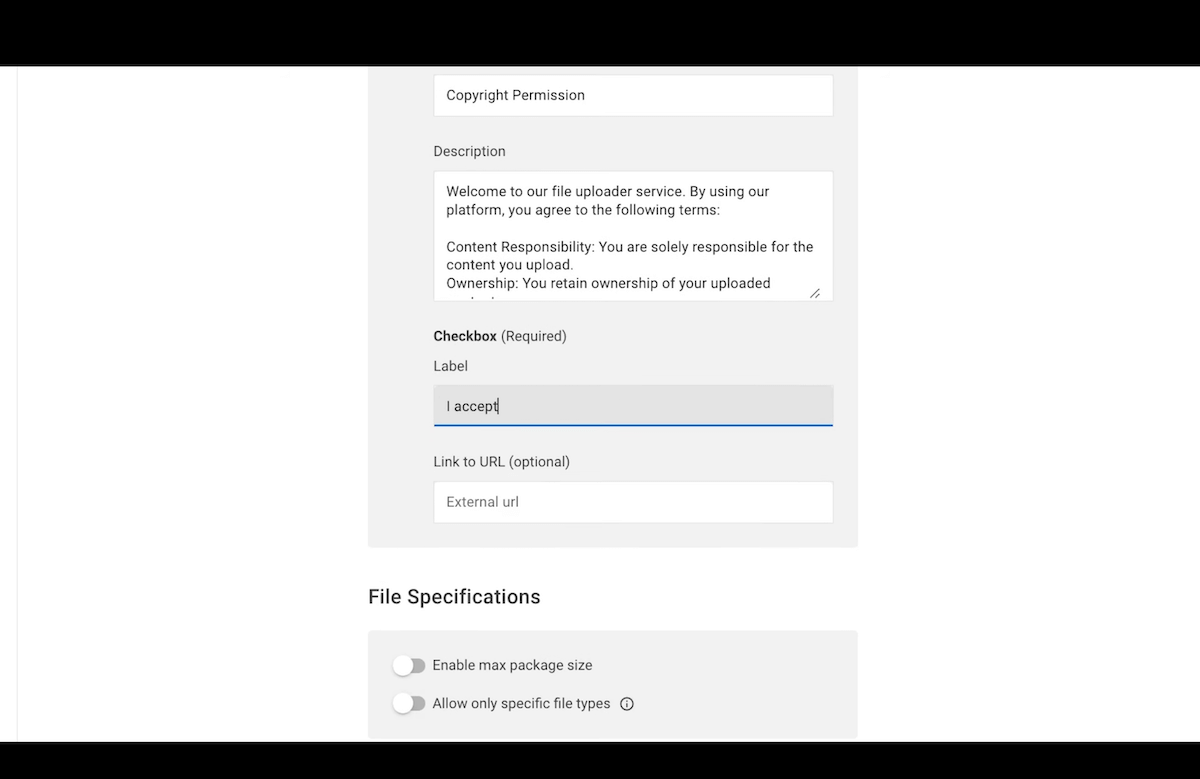Toggle Enable max package size switch
Screen dimensions: 1200x779
click(409, 665)
